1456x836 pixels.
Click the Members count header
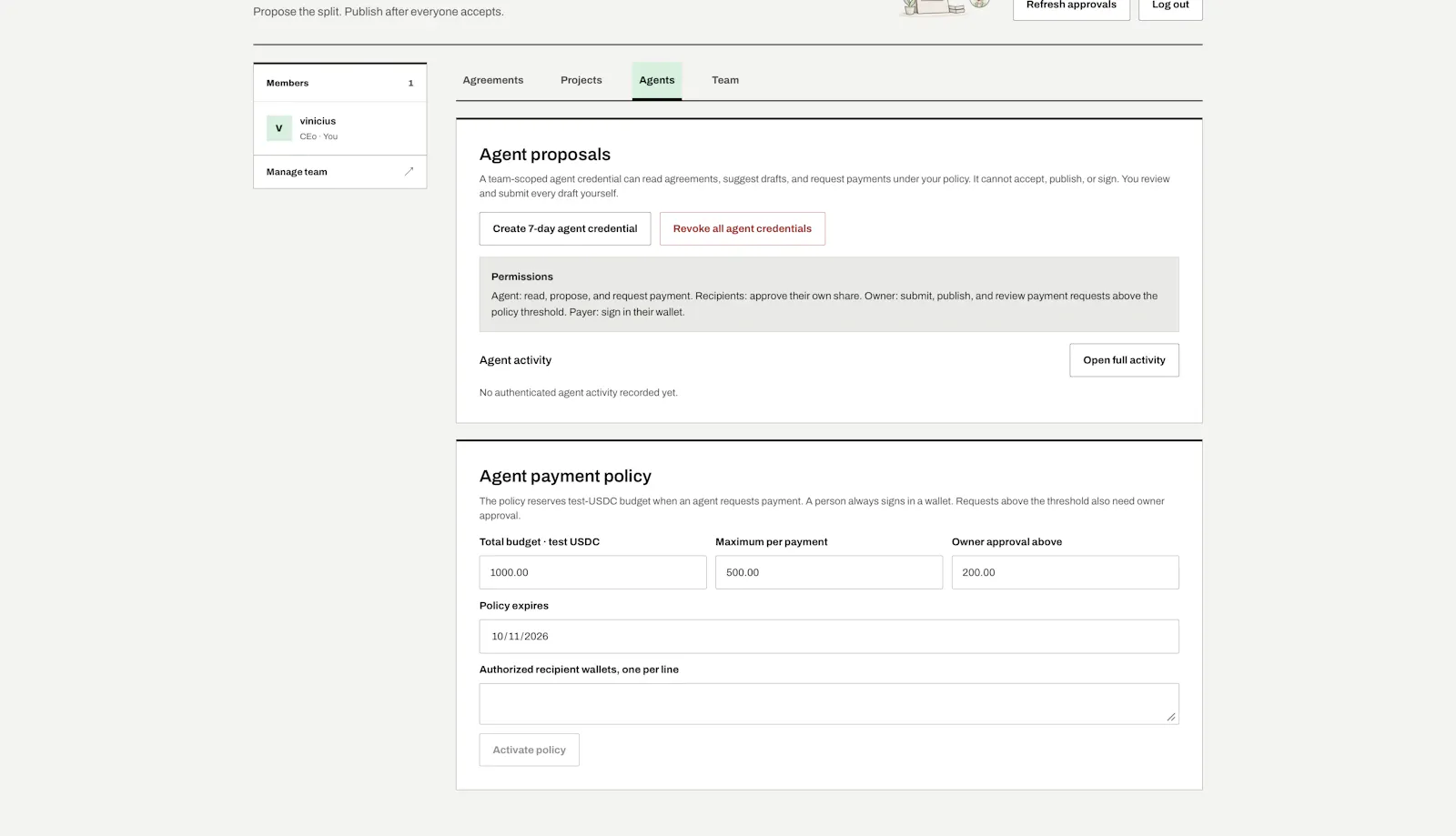click(340, 83)
